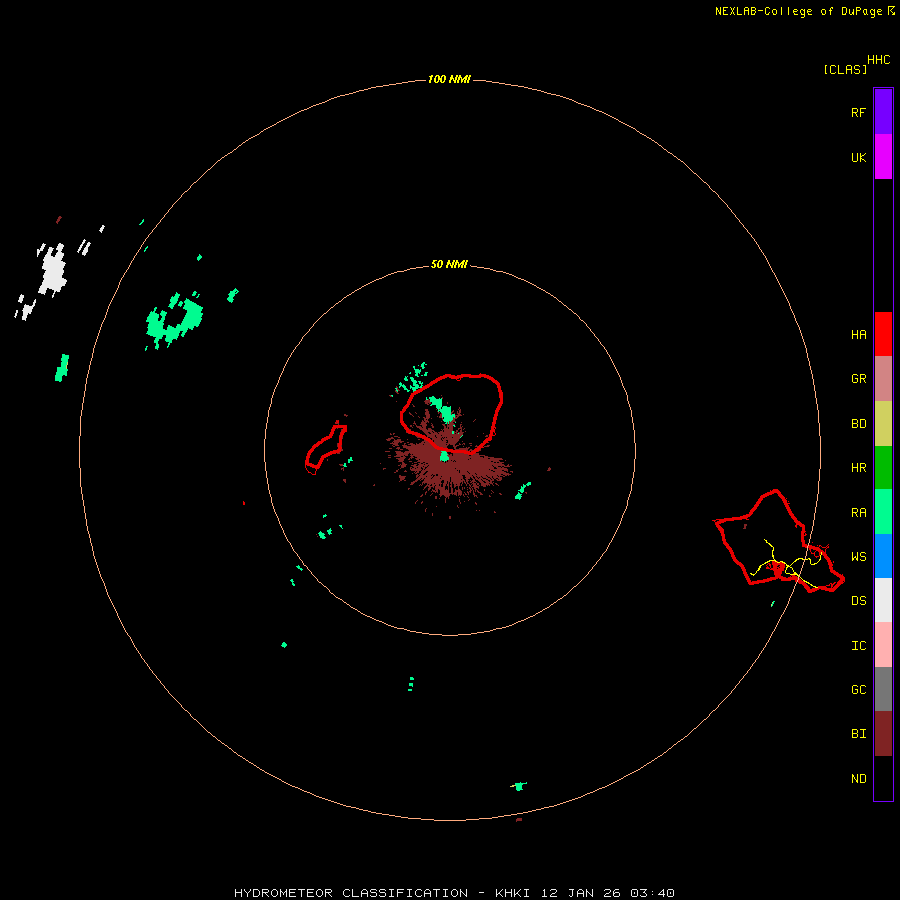Click the GC gray legend swatch
Screen dimensions: 900x900
click(883, 689)
